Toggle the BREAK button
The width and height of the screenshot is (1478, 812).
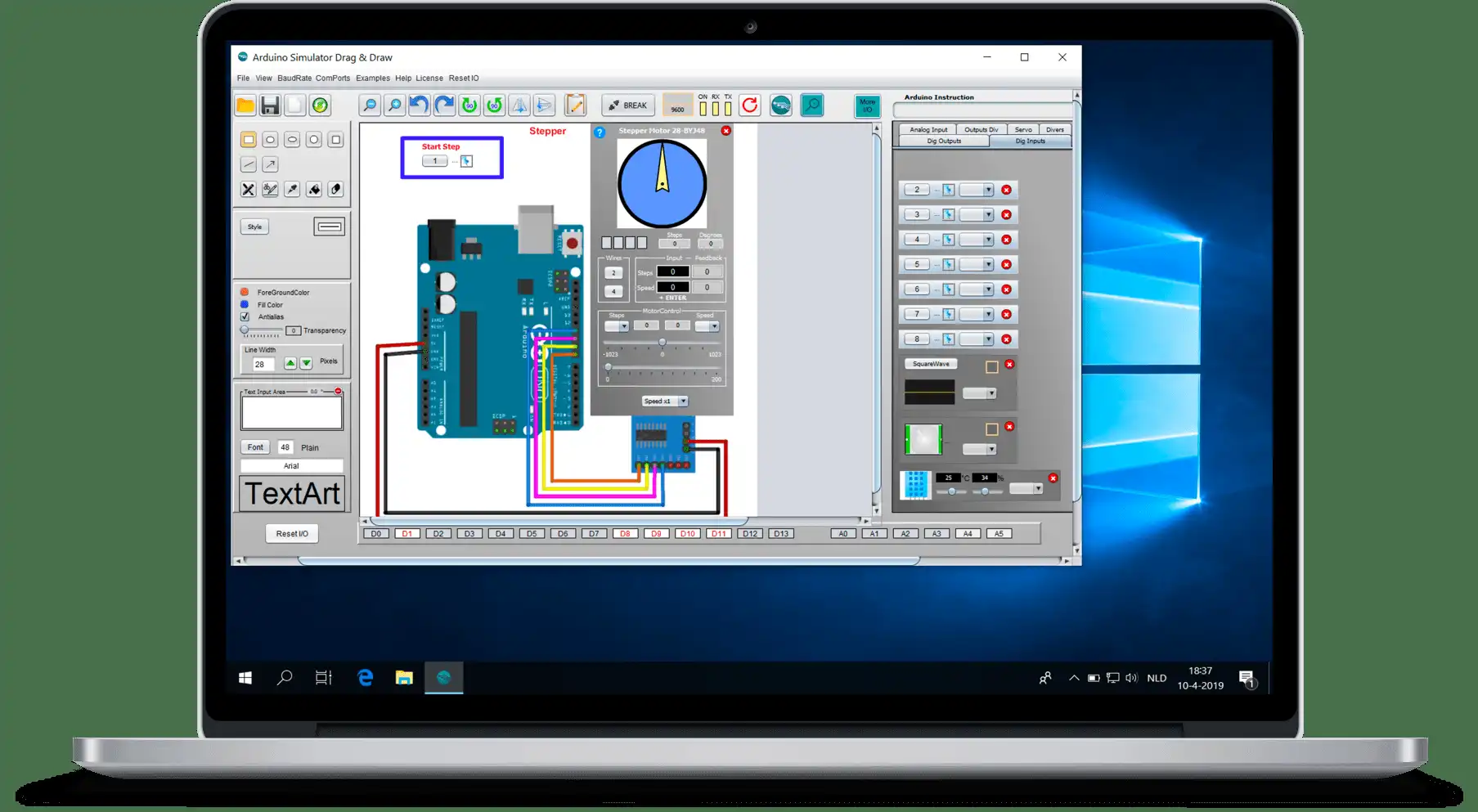[x=628, y=105]
